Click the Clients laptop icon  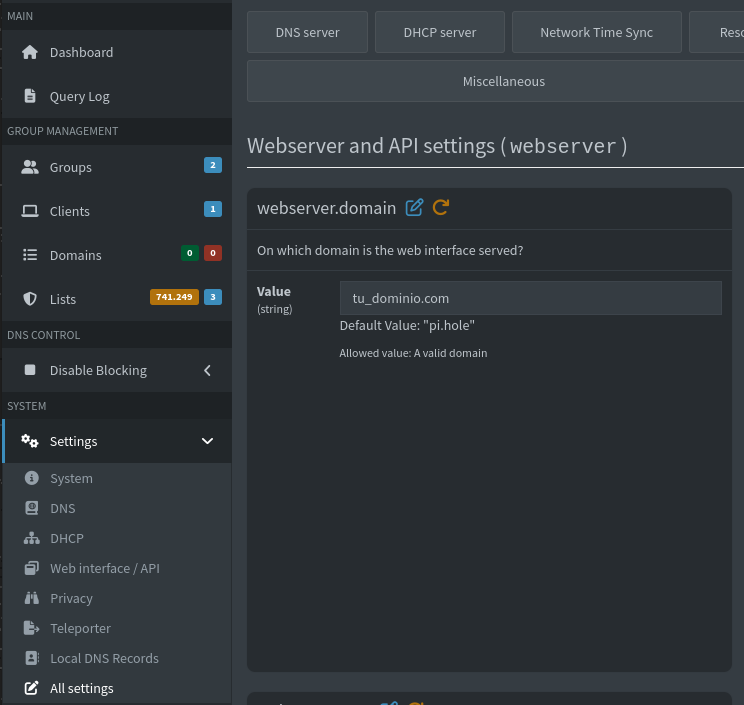(x=30, y=211)
